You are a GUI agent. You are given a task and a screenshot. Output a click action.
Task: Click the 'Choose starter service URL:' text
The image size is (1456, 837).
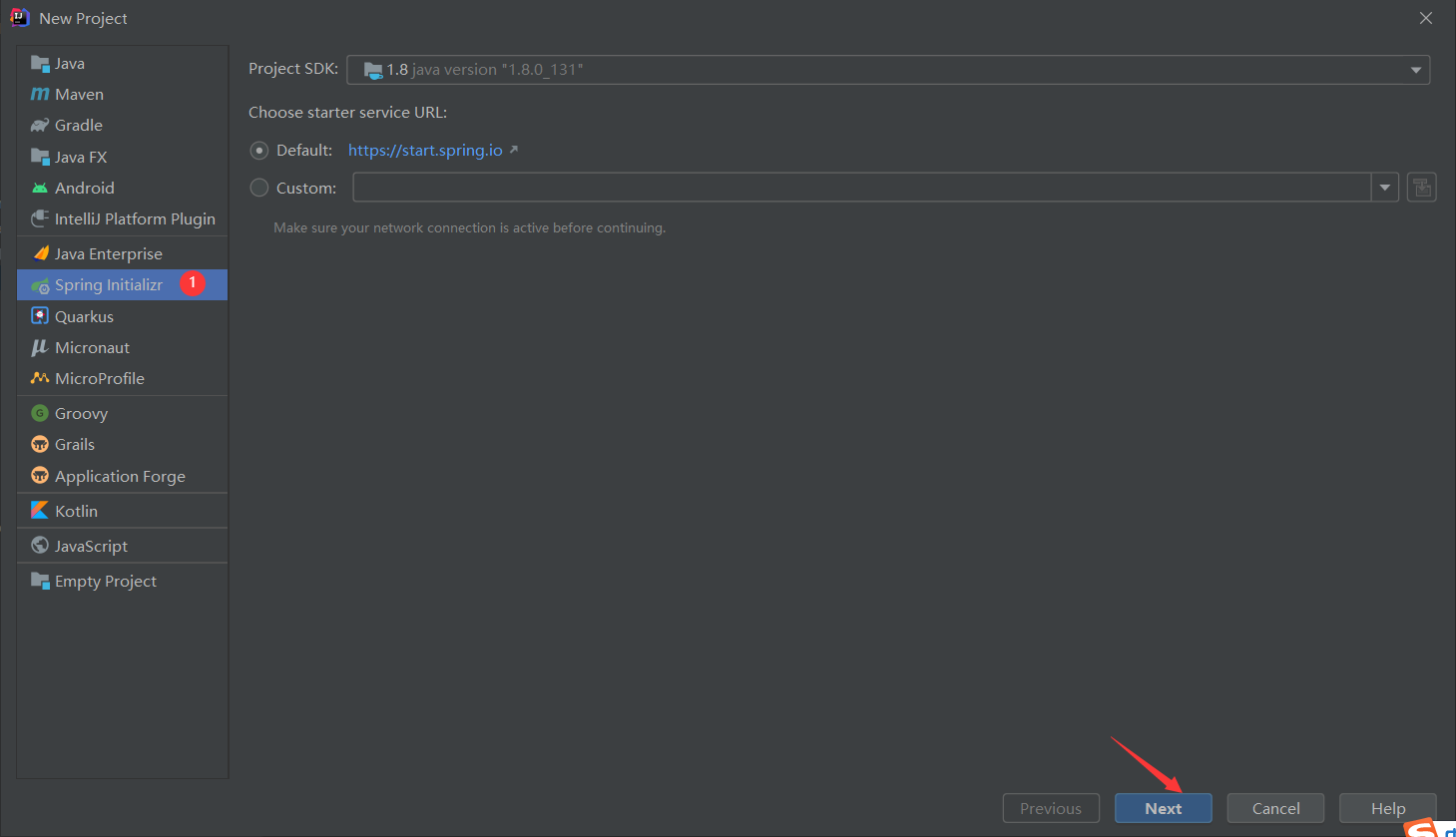point(347,113)
